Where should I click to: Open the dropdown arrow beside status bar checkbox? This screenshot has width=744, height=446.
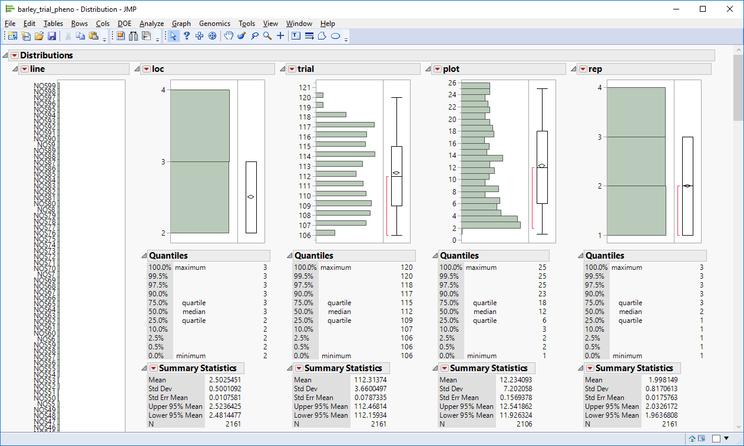point(726,438)
